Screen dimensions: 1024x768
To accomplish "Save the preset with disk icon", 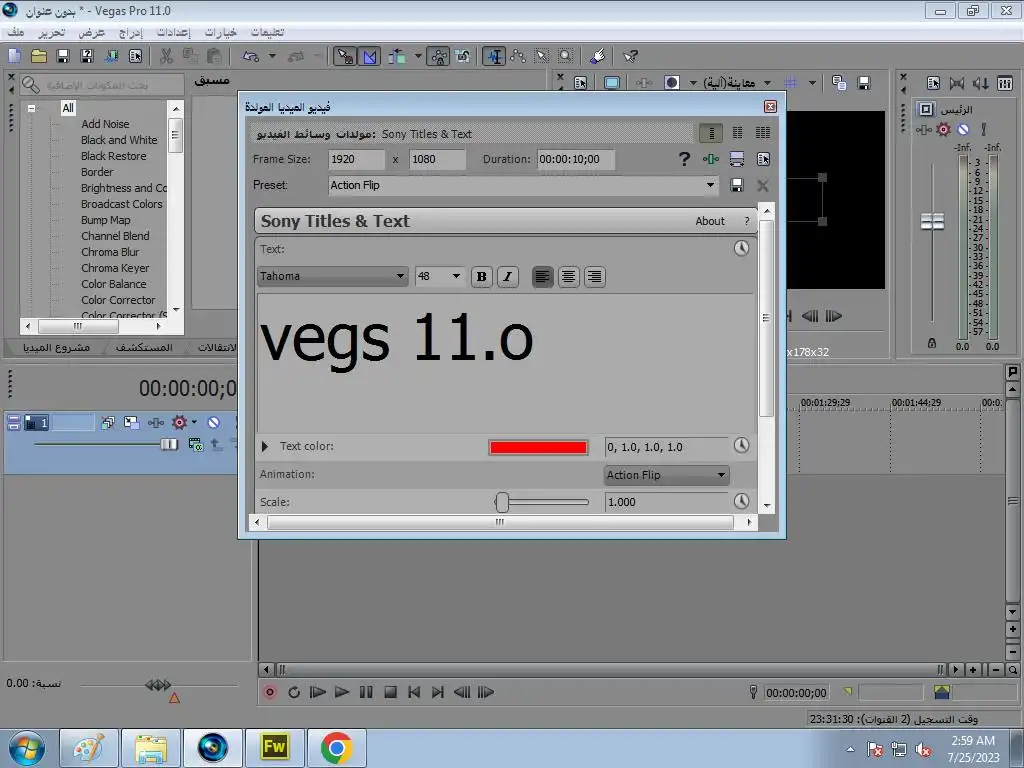I will 737,185.
